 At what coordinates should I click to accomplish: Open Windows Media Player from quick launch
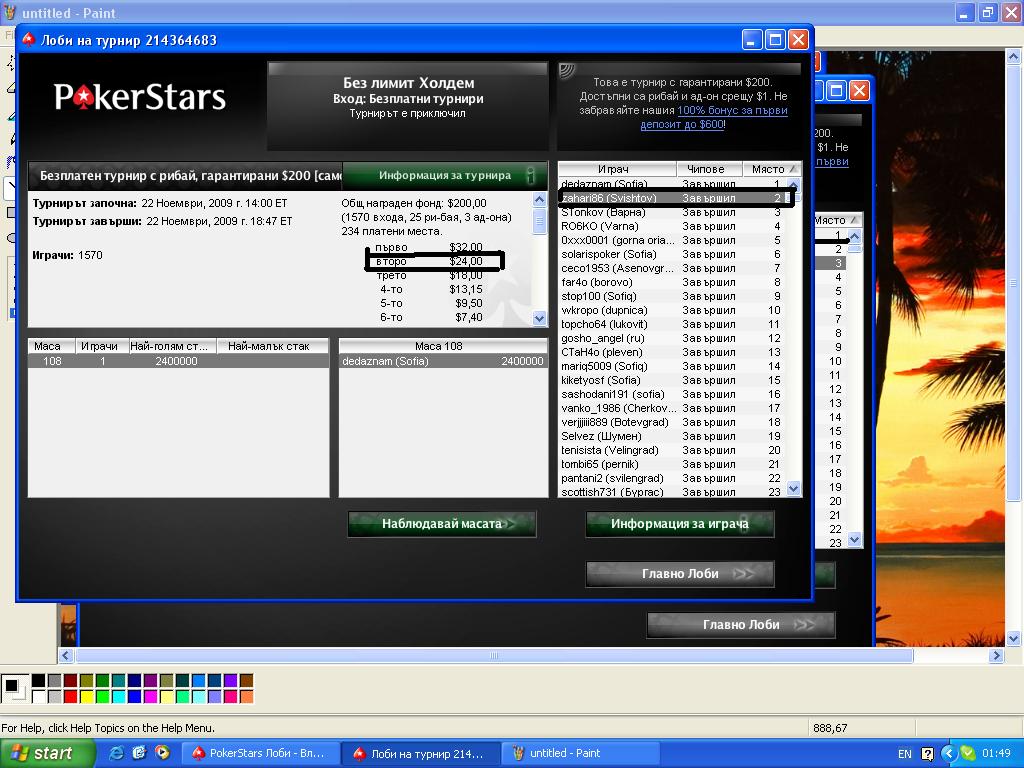(x=162, y=753)
